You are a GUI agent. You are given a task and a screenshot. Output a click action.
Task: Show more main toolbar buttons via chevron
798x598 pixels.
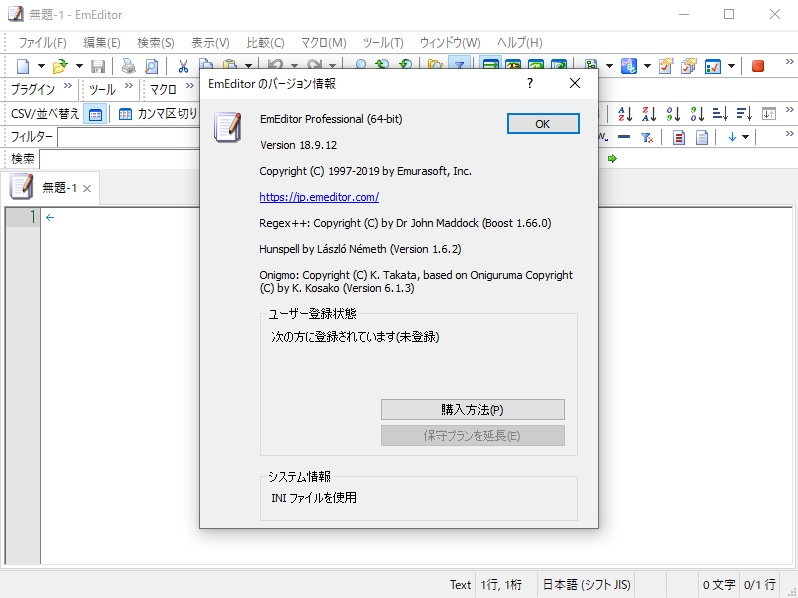[789, 62]
